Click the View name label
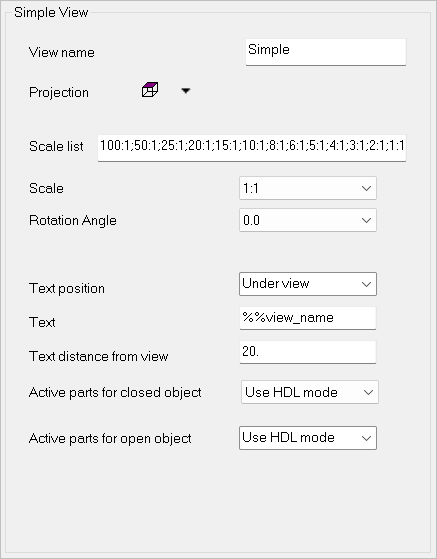The image size is (437, 559). coord(62,52)
